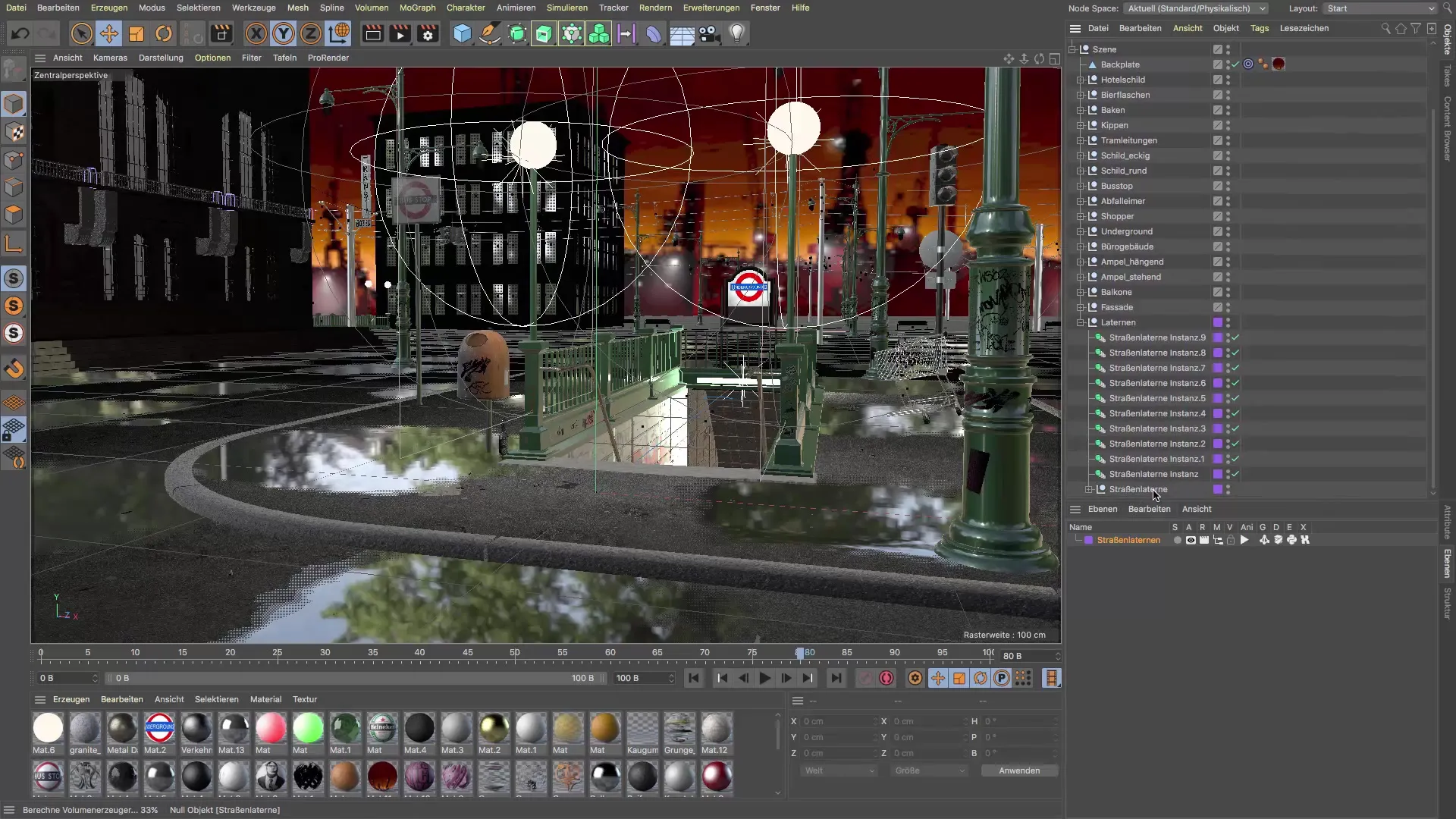Render the current view icon
The height and width of the screenshot is (819, 1456).
[x=372, y=33]
